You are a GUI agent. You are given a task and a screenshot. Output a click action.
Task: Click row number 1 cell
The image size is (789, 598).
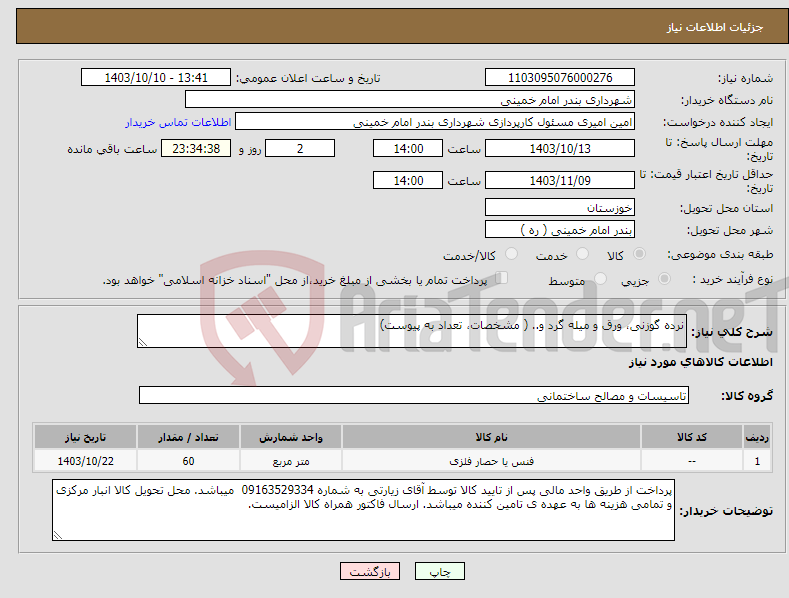[757, 461]
